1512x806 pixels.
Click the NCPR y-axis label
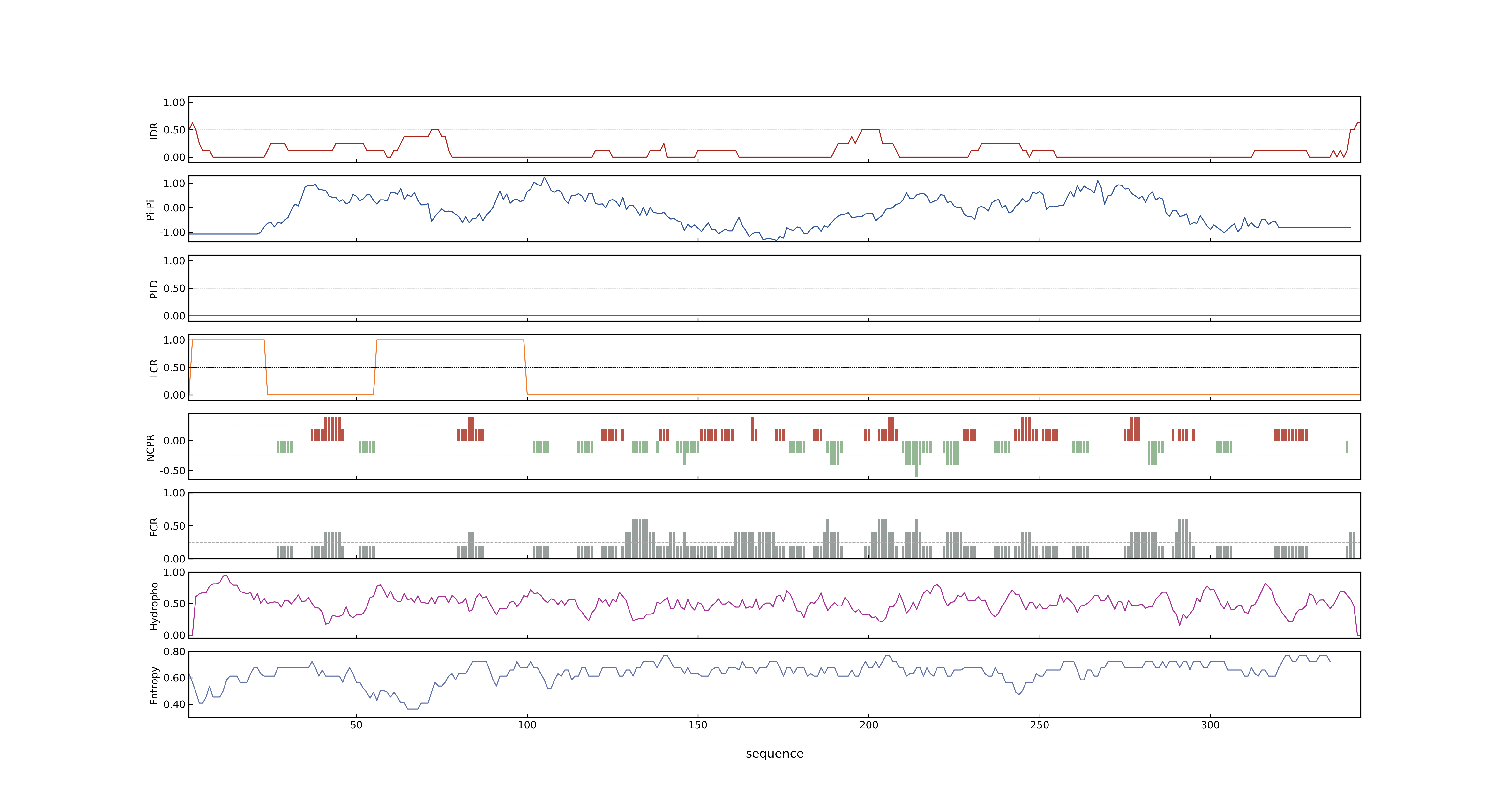(150, 448)
